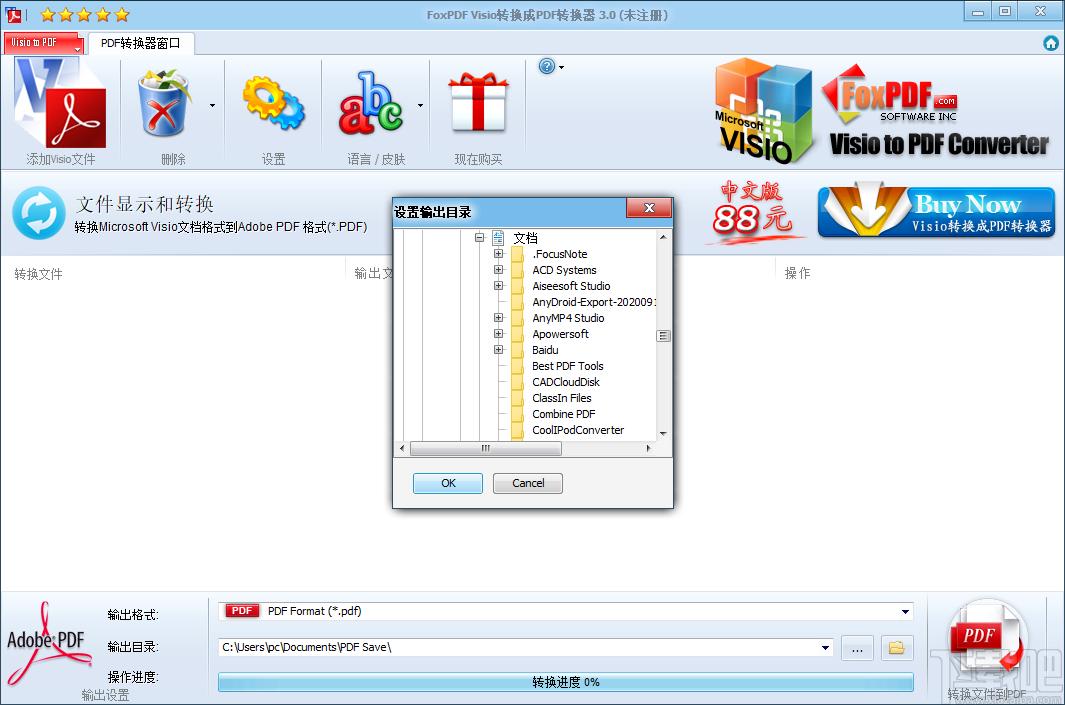Click the Delete recycle bin icon
Screen dimensions: 1065x705
pos(163,103)
